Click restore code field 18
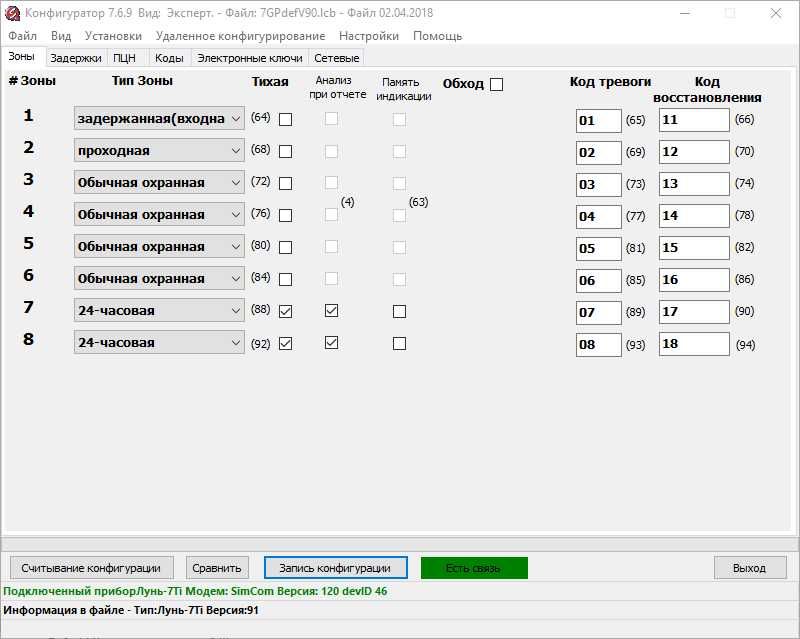The image size is (800, 639). pyautogui.click(x=694, y=344)
